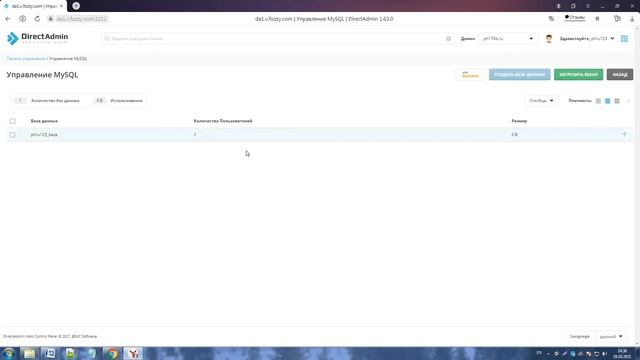This screenshot has width=640, height=360.
Task: Sort by the database name column header
Action: (44, 121)
